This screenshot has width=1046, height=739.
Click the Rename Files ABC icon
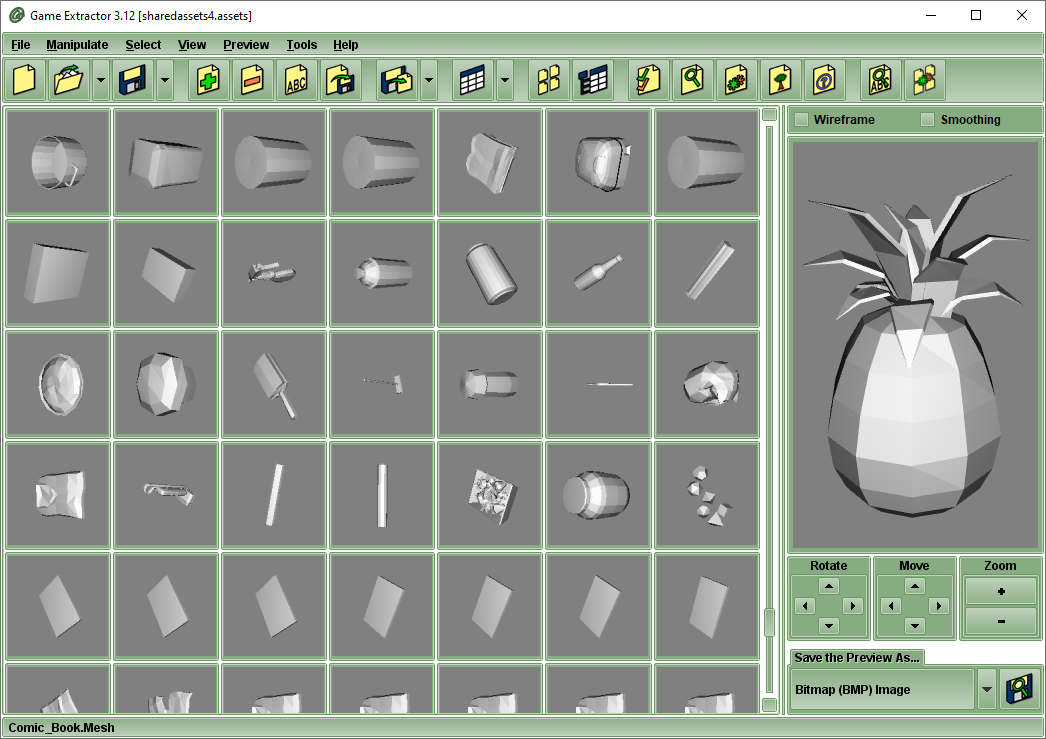tap(296, 80)
